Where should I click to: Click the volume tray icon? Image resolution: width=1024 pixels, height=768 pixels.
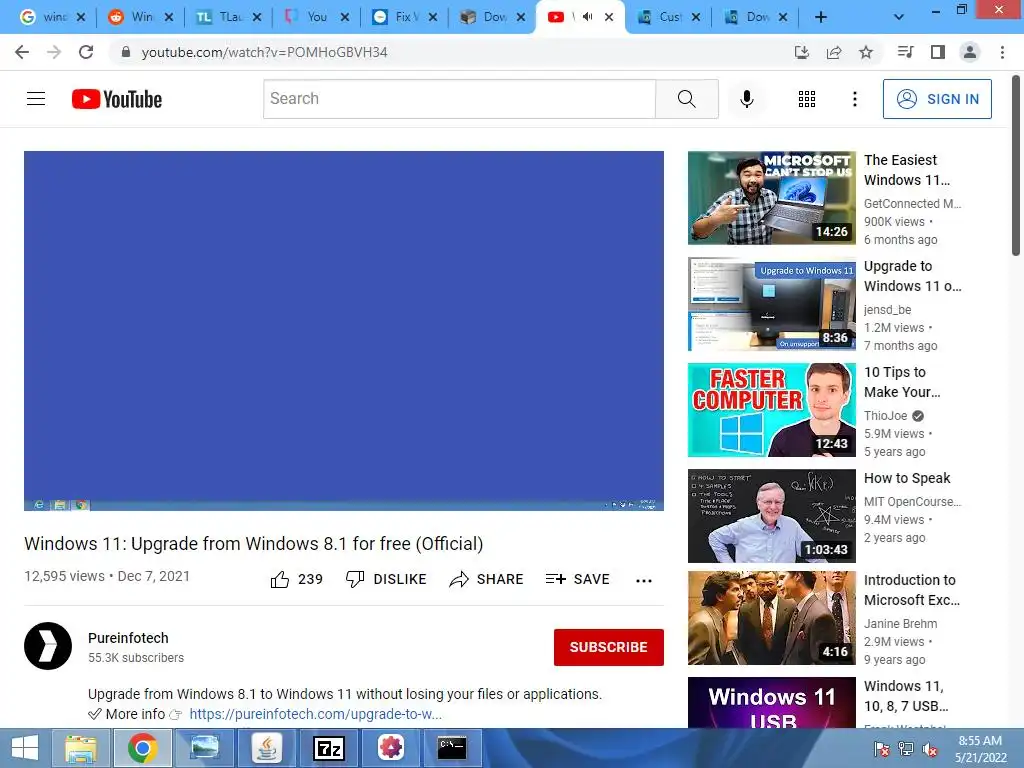pyautogui.click(x=930, y=749)
